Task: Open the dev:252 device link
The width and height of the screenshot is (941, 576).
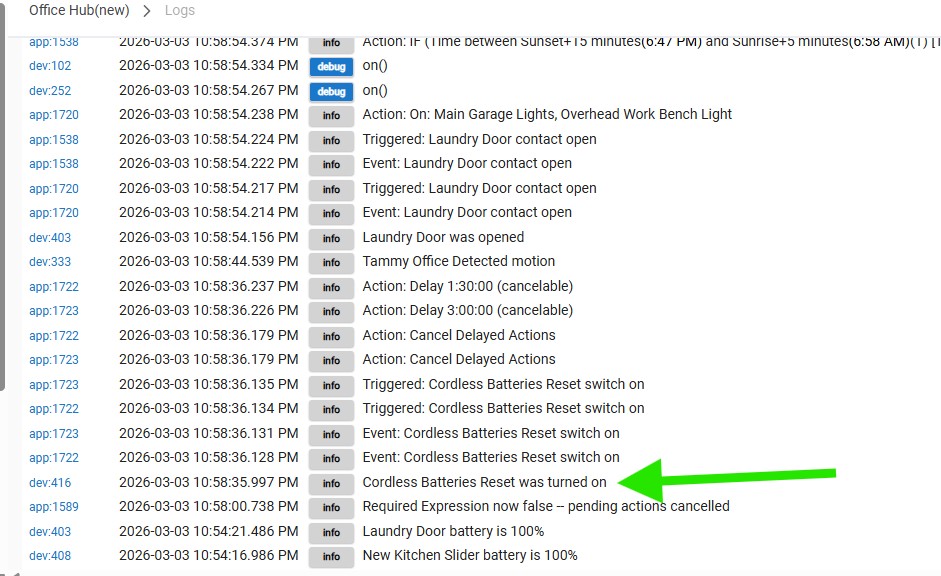Action: [x=50, y=91]
